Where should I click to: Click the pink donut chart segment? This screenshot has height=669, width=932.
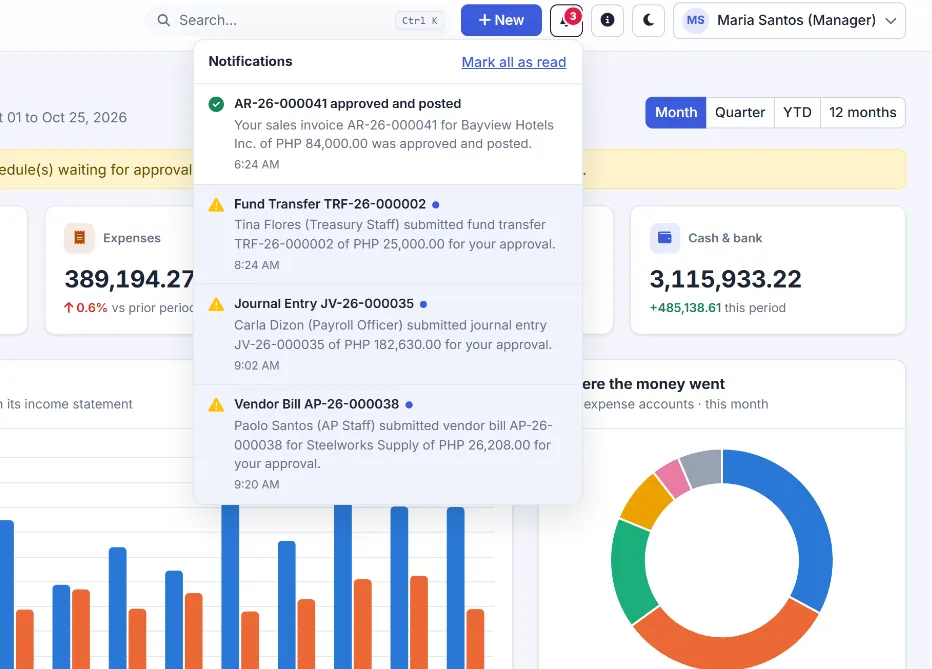pyautogui.click(x=674, y=478)
